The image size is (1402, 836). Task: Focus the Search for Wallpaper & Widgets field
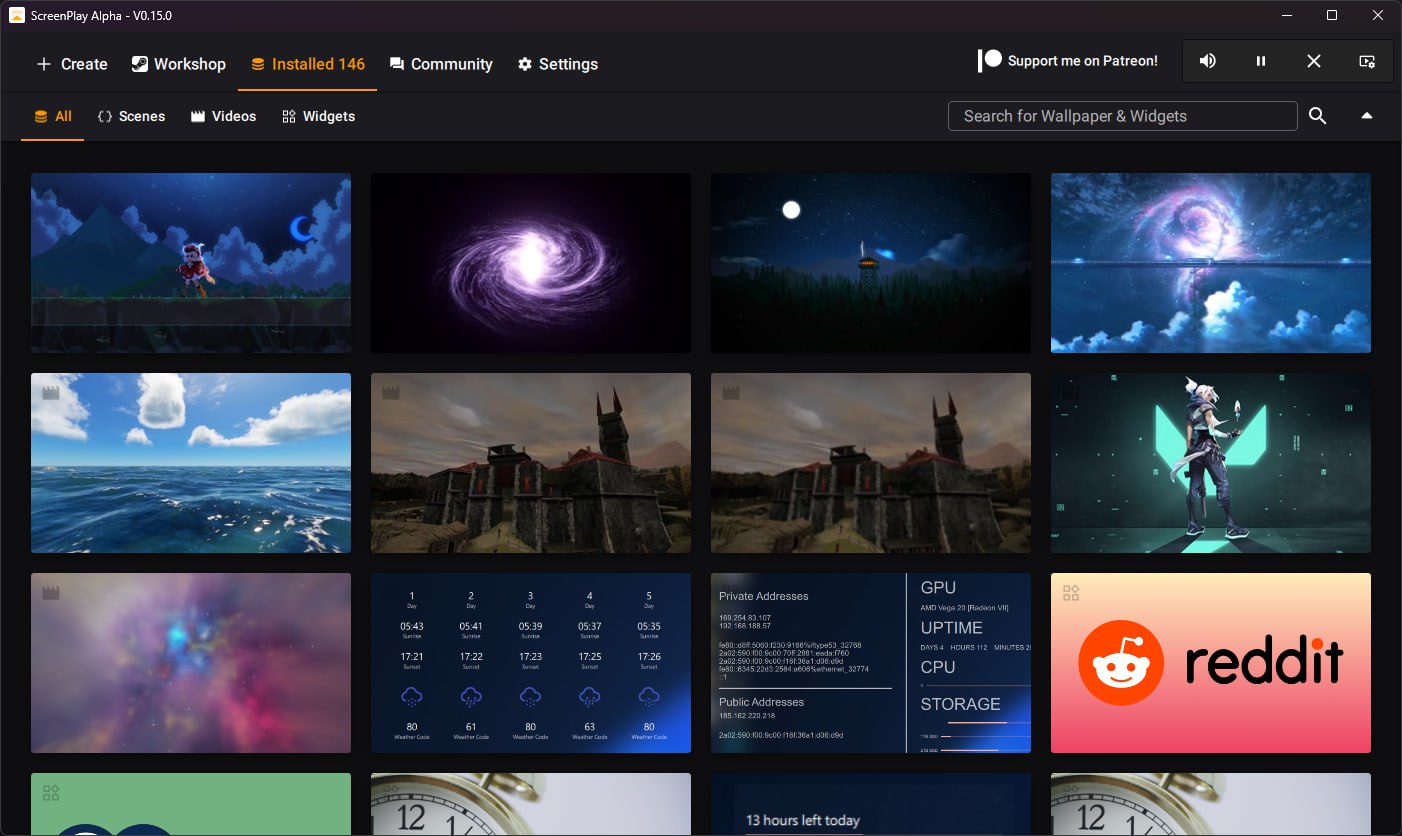[1122, 116]
